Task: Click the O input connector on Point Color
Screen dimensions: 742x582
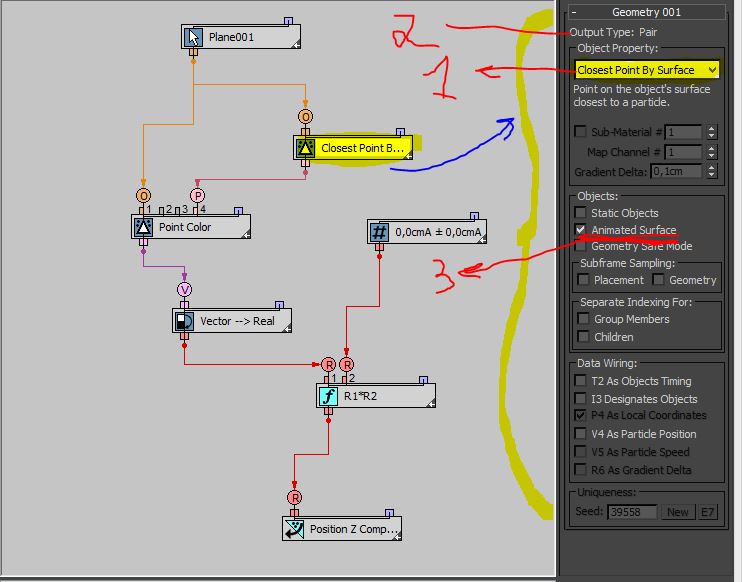Action: pyautogui.click(x=144, y=195)
